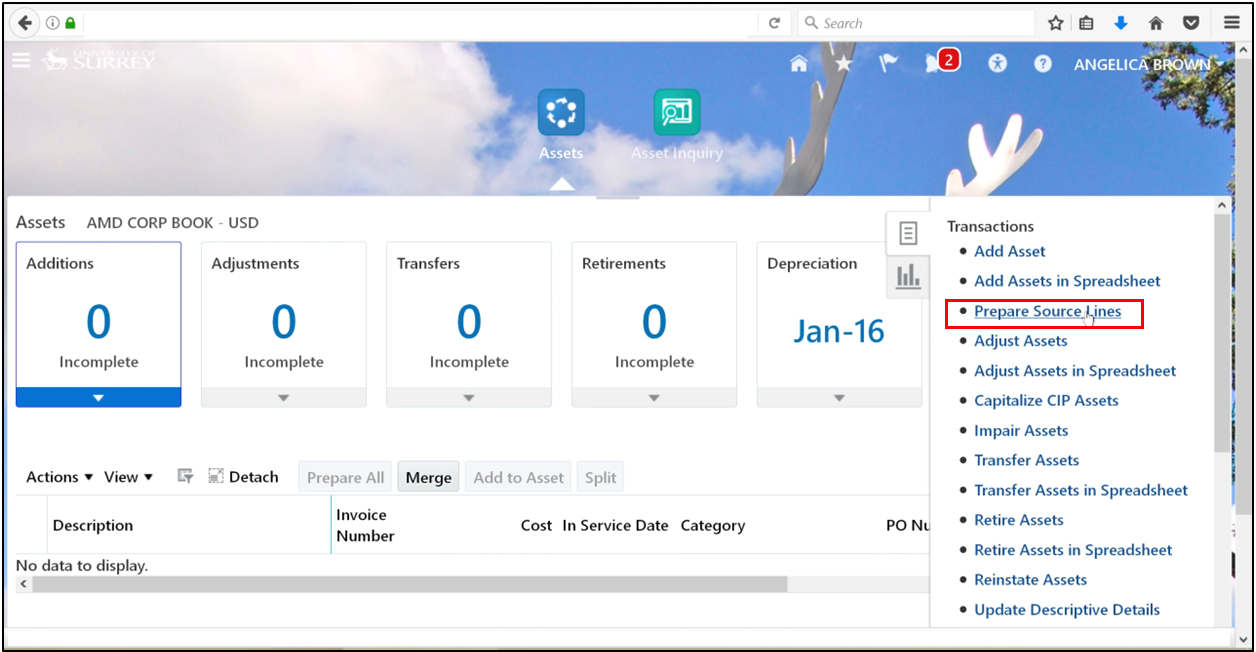Open the favorites star icon
Viewport: 1256px width, 652px height.
point(843,62)
